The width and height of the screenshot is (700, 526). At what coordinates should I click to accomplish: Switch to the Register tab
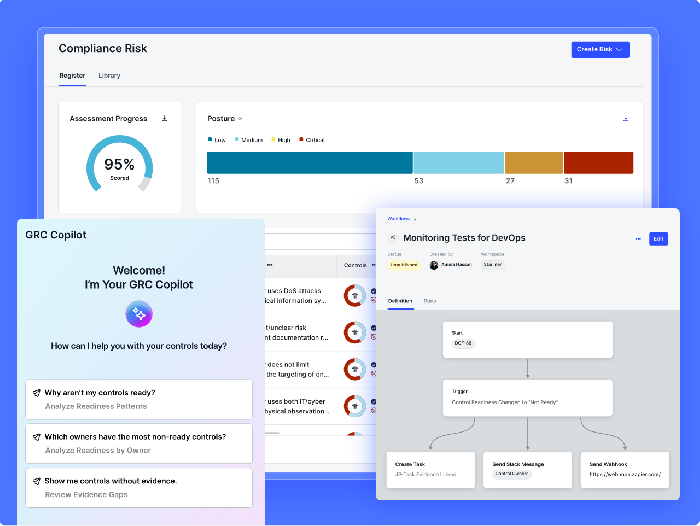coord(72,75)
